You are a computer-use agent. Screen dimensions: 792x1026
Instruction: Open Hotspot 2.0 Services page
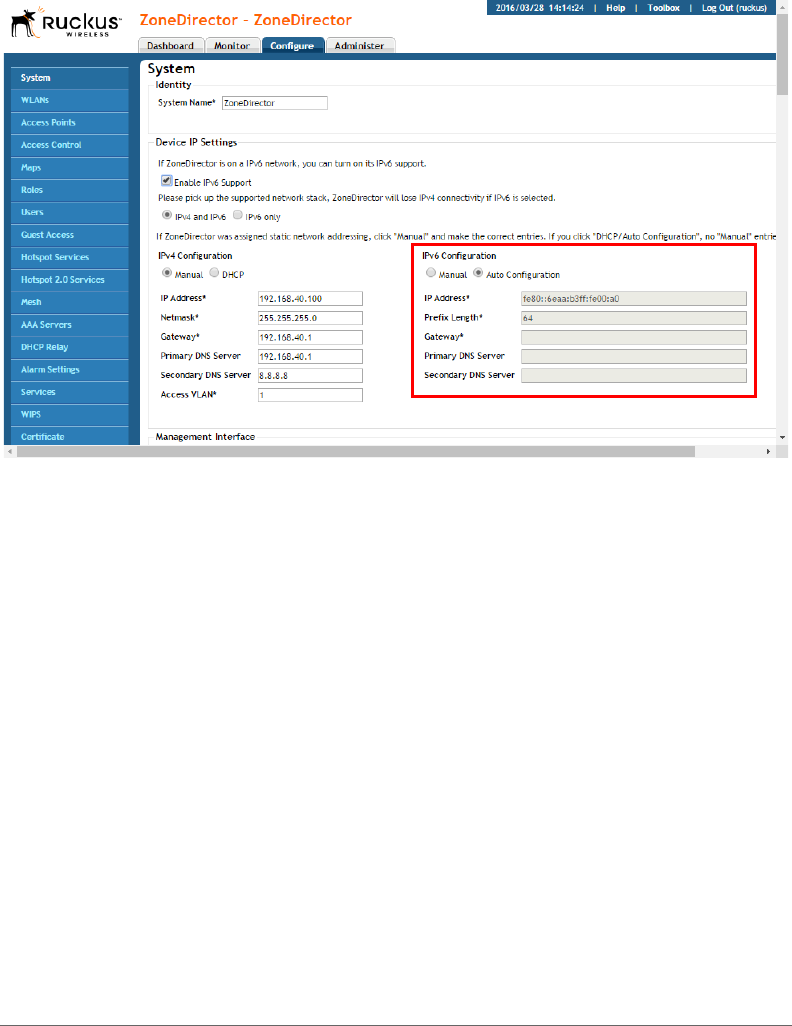tap(69, 280)
